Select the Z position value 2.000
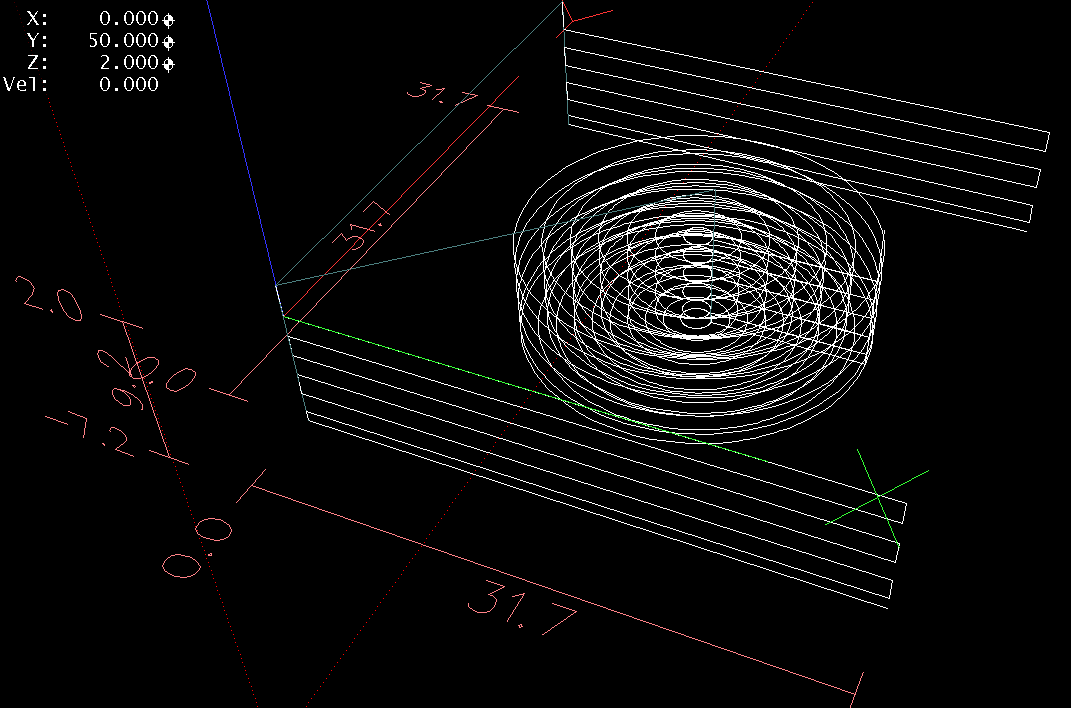 (129, 63)
